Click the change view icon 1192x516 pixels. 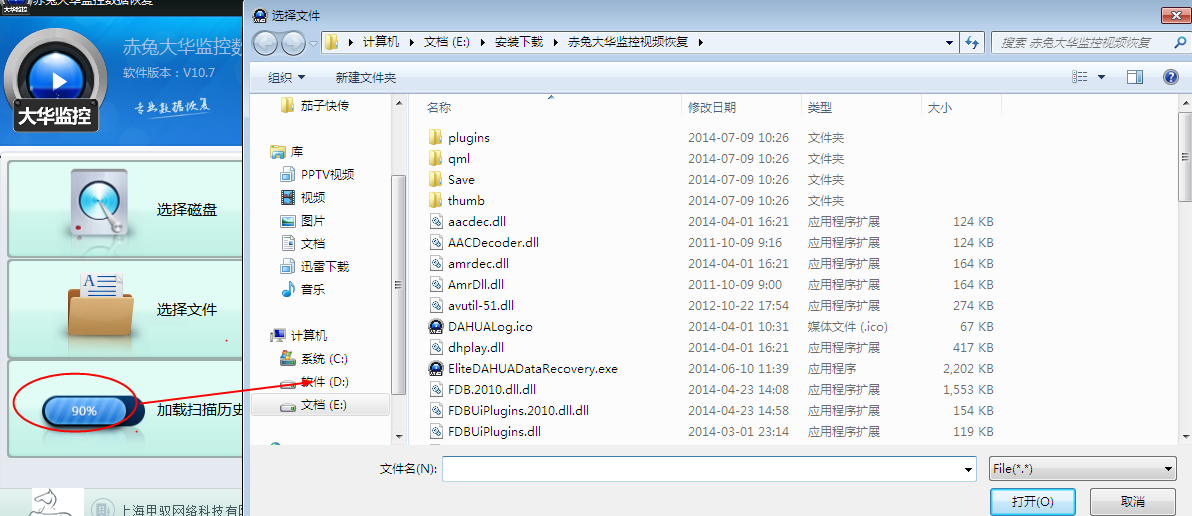1079,77
